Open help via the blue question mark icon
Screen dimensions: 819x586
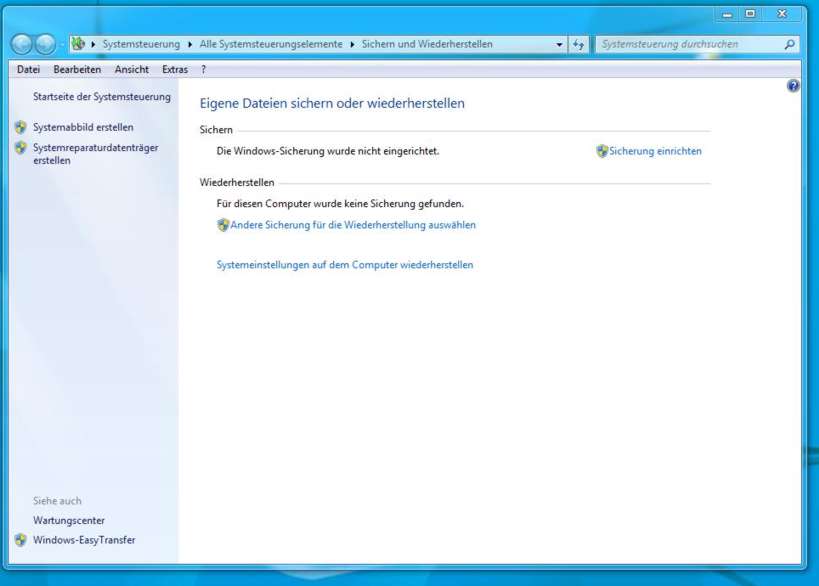point(793,86)
